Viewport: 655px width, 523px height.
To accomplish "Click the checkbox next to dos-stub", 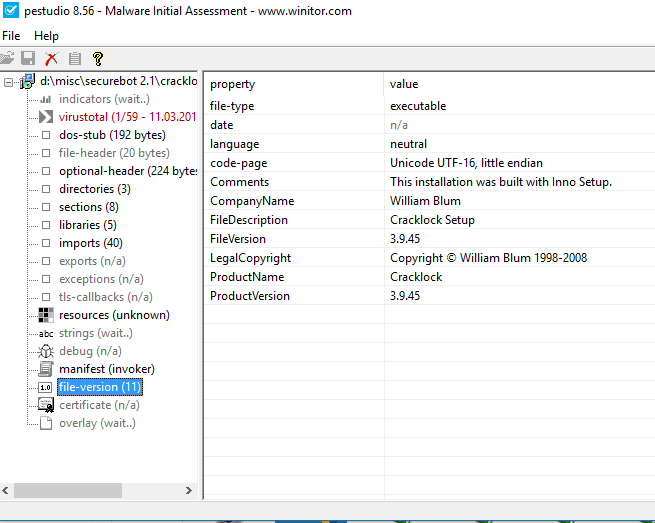I will click(x=46, y=135).
